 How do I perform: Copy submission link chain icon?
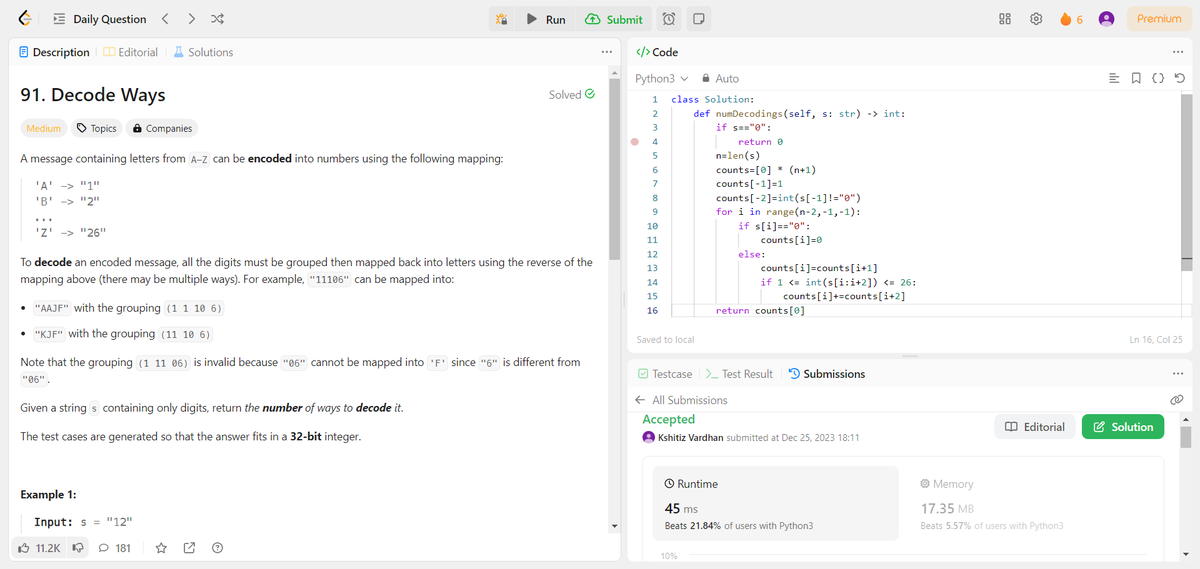click(x=1177, y=400)
